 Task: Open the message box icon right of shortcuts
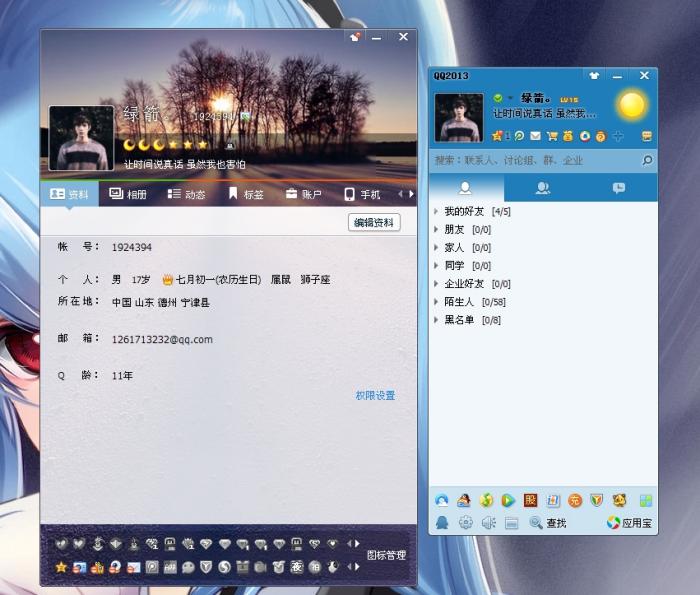pyautogui.click(x=646, y=136)
